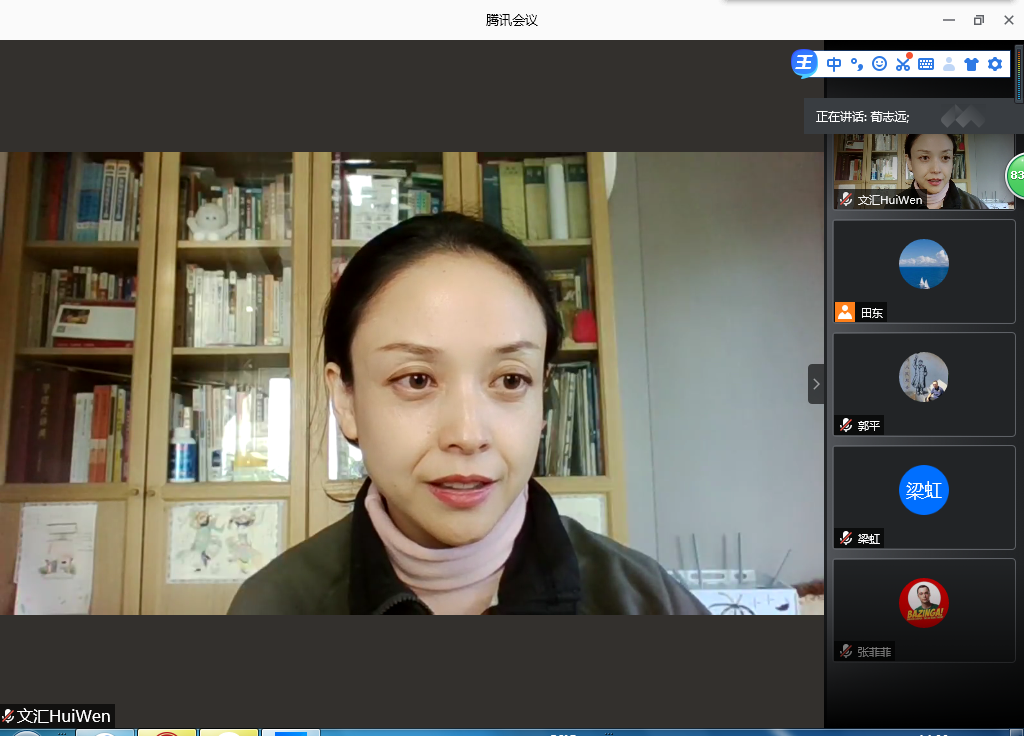
Task: Click the muted mic icon next to 郭平
Action: 846,425
